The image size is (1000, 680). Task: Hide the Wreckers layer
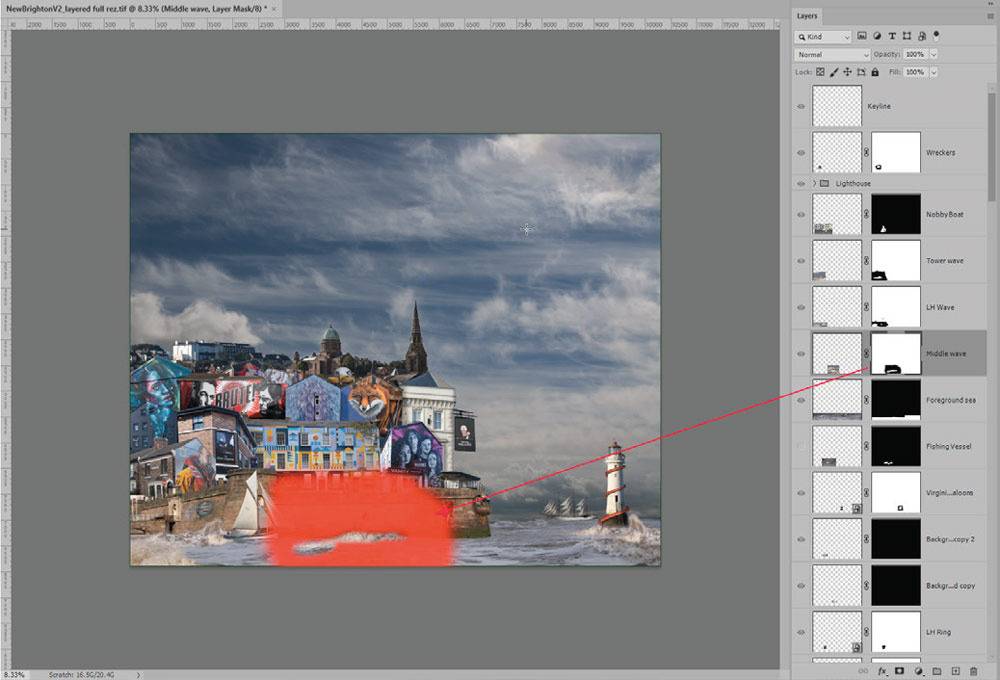[x=801, y=152]
